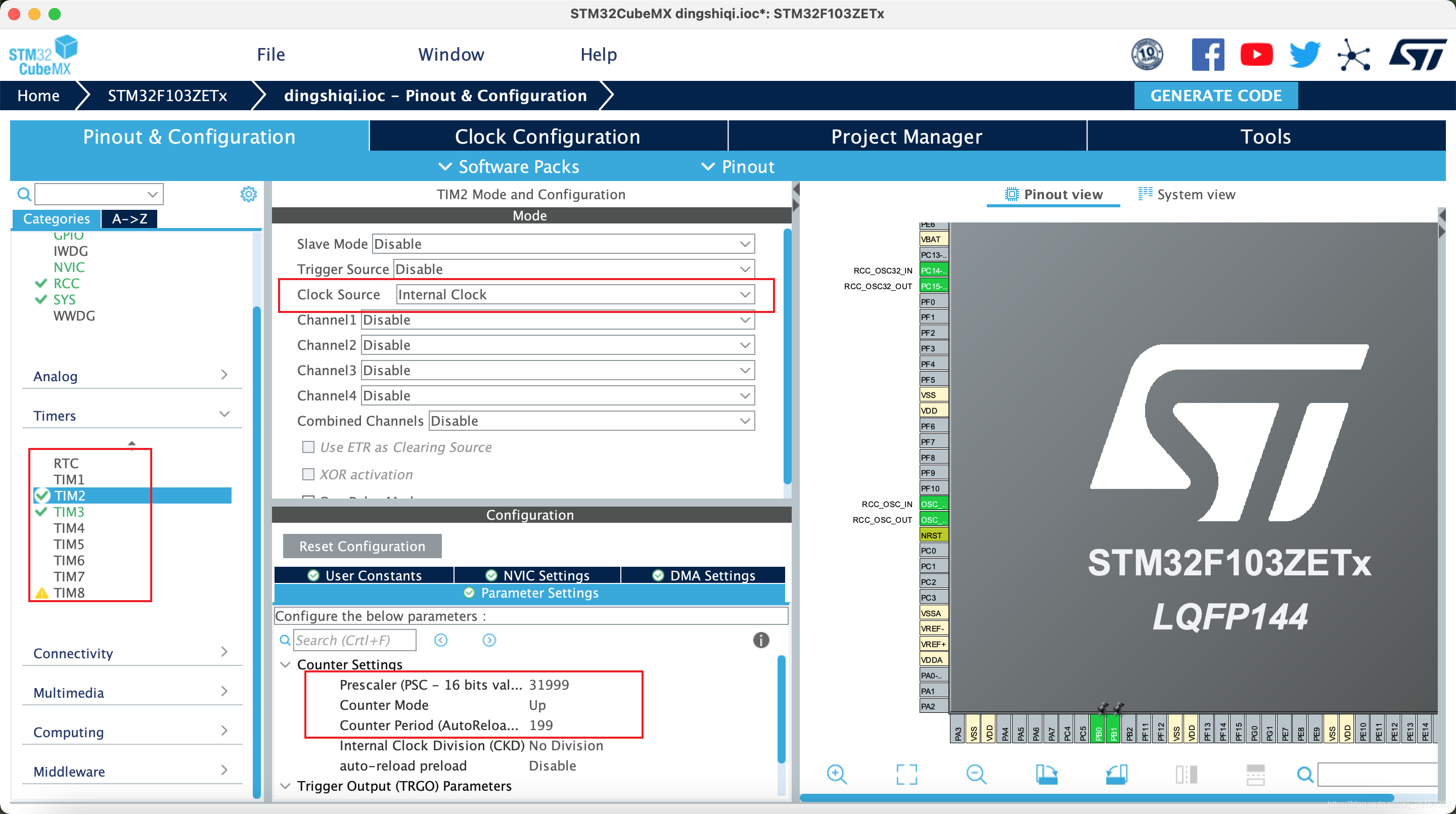The width and height of the screenshot is (1456, 814).
Task: Click the 10-year anniversary badge icon
Action: (x=1147, y=54)
